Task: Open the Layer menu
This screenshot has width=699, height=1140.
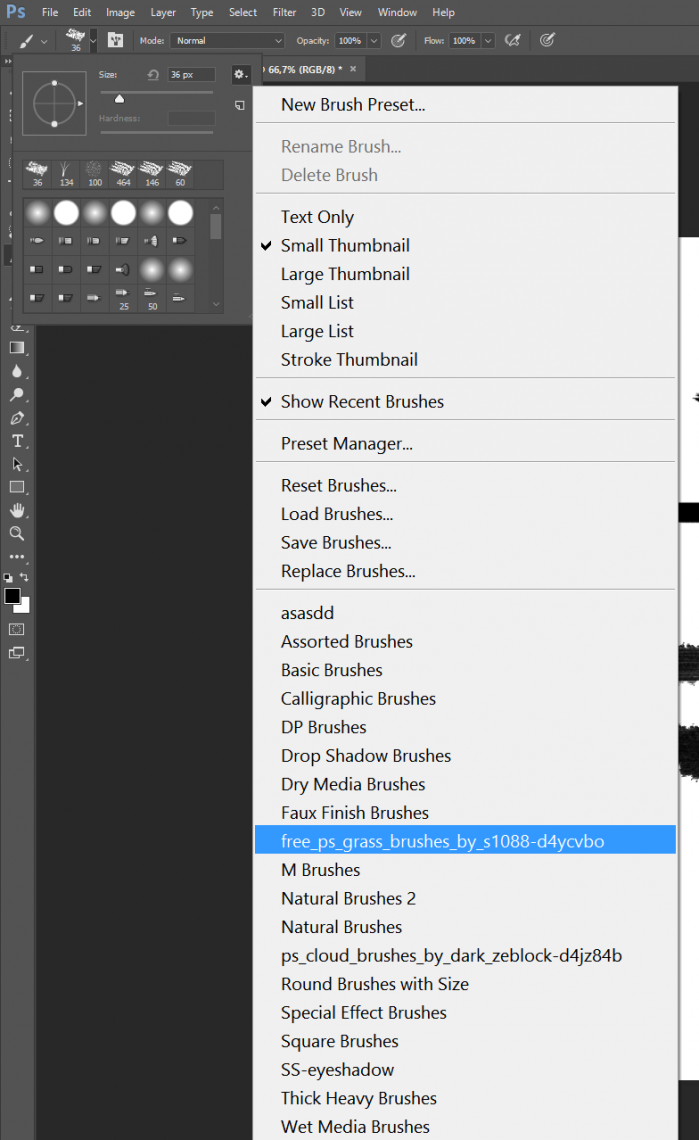Action: [163, 12]
